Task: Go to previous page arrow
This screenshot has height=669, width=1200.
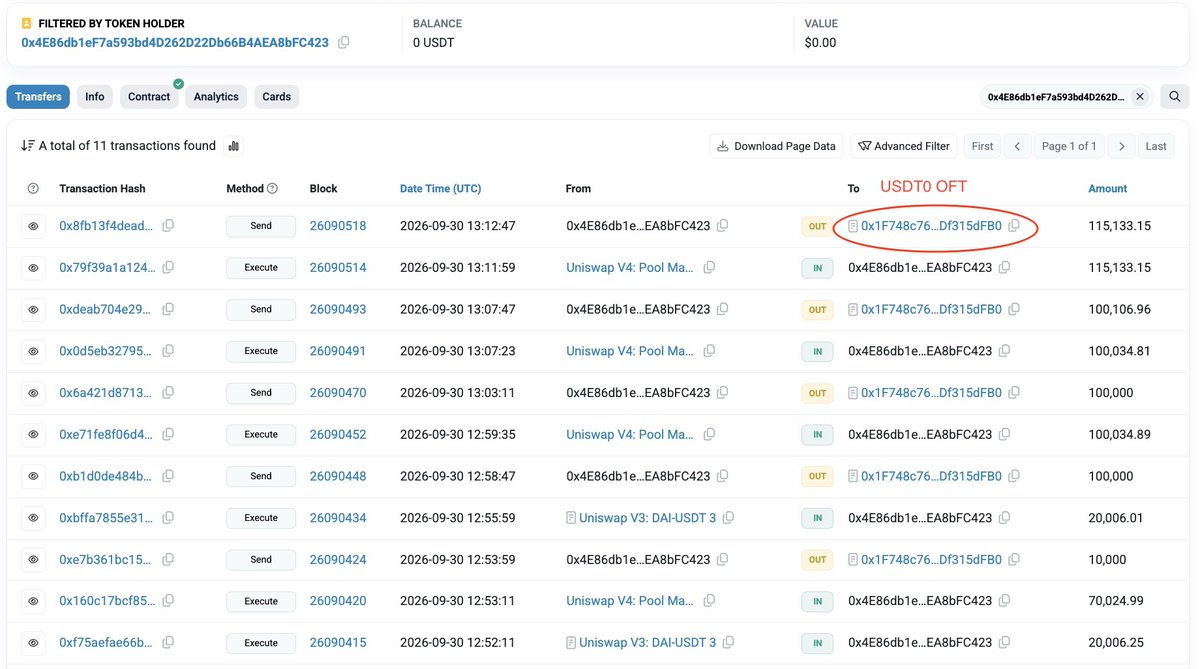Action: pyautogui.click(x=1017, y=146)
